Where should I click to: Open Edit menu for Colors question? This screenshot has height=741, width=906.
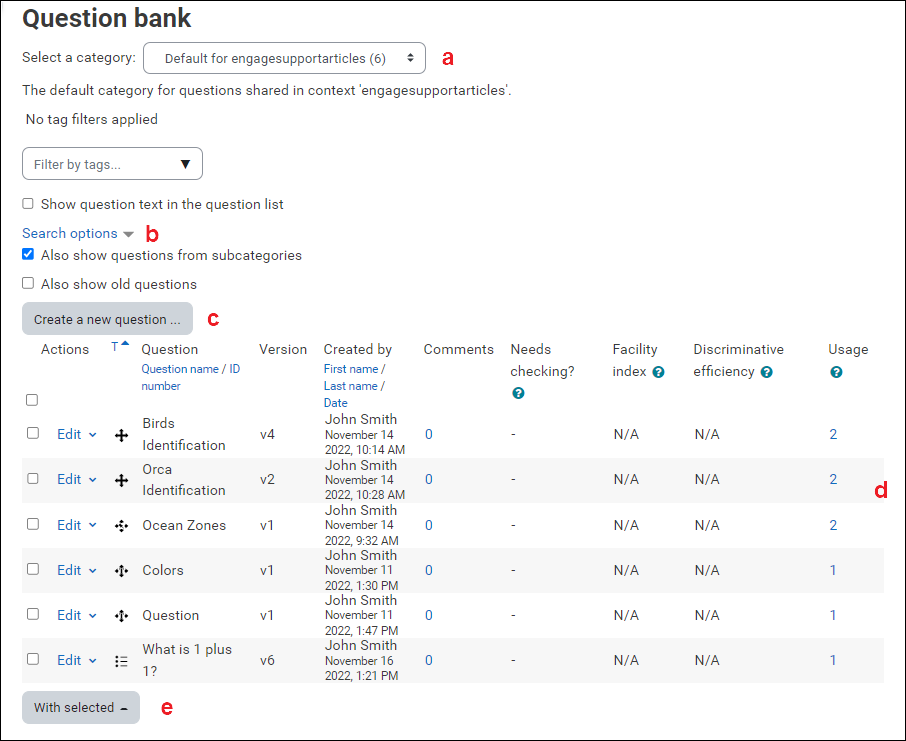[x=77, y=570]
